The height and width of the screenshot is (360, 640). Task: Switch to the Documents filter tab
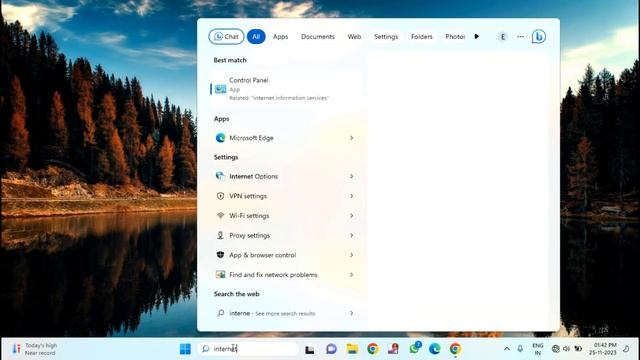tap(318, 37)
